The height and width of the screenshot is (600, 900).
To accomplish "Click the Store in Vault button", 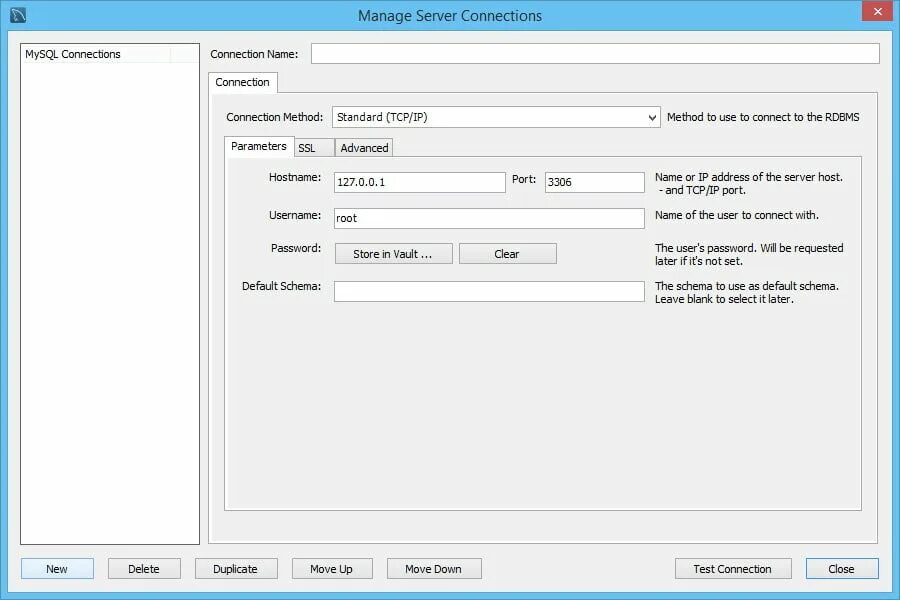I will click(x=394, y=254).
